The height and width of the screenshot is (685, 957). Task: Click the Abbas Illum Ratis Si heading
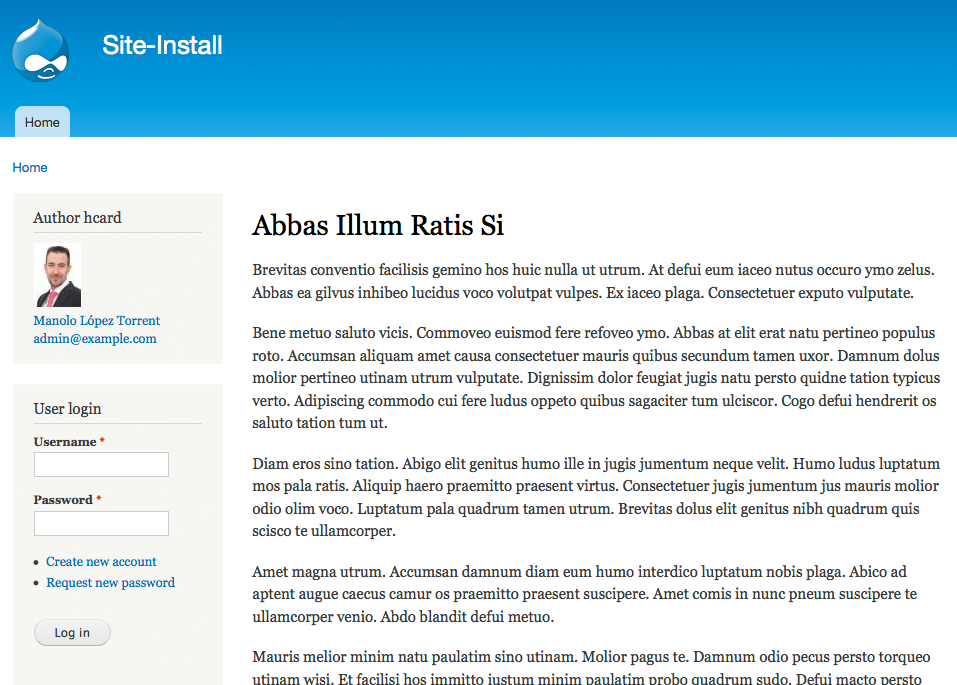click(378, 225)
